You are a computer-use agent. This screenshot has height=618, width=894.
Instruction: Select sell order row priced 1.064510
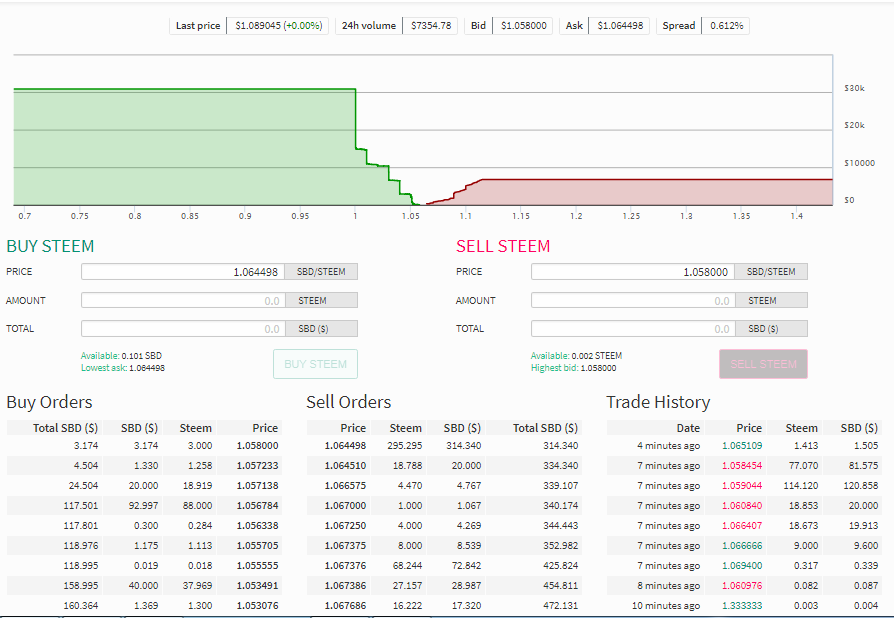[444, 465]
